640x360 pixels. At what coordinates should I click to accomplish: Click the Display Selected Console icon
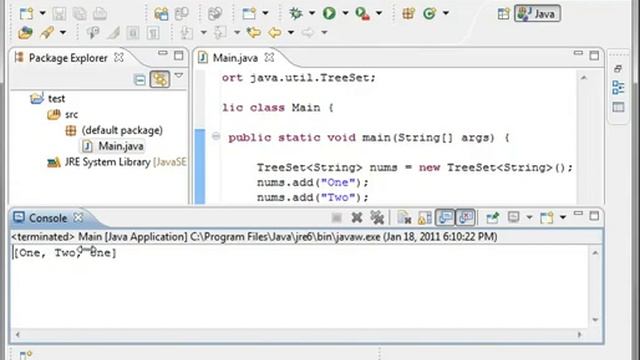point(513,217)
